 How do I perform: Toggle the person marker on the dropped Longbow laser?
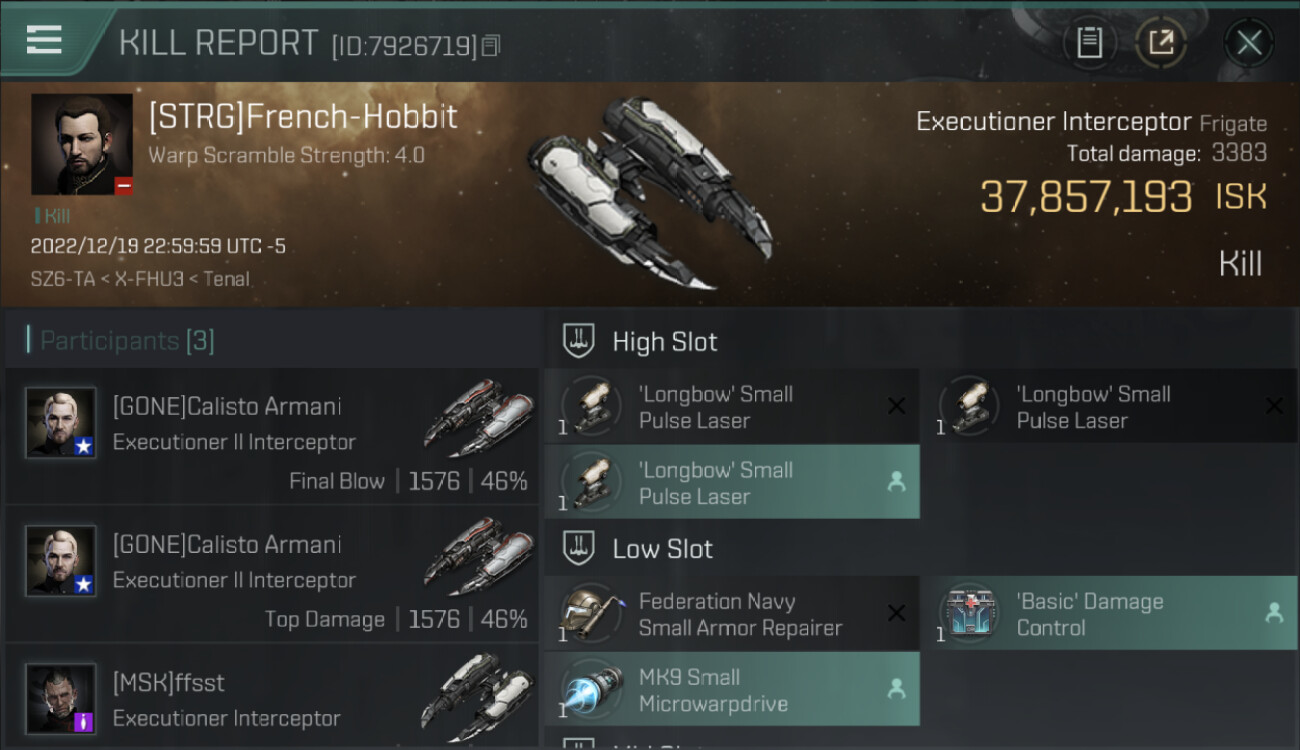click(896, 482)
